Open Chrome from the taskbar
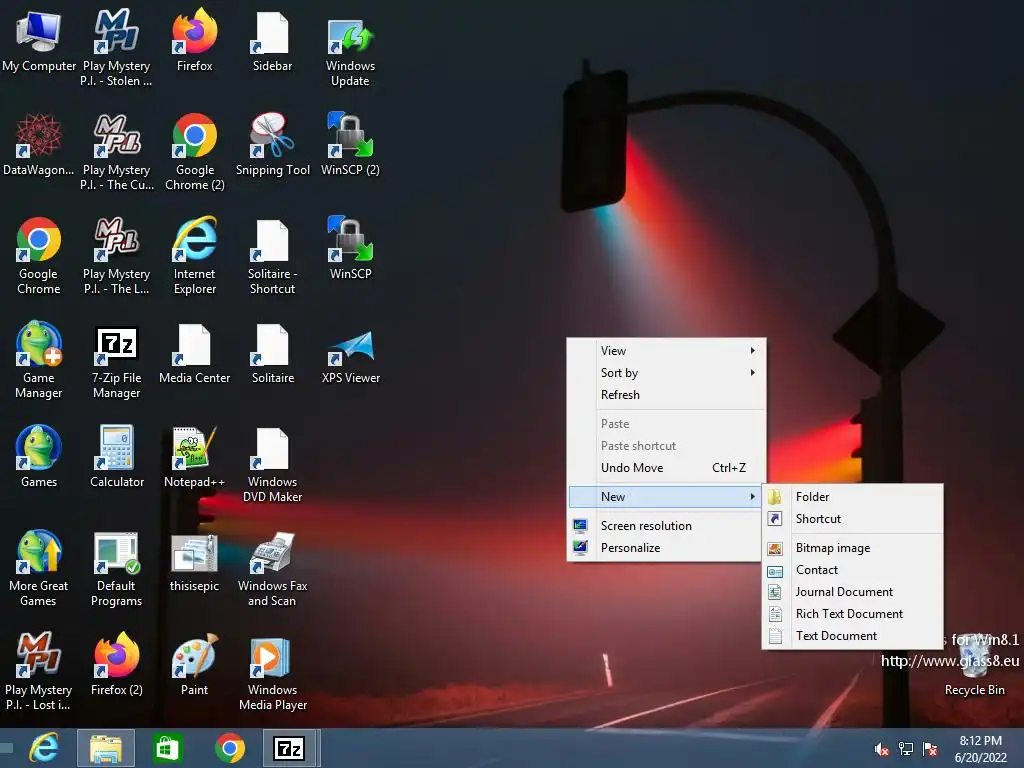Screen dimensions: 1024x768 [230, 748]
